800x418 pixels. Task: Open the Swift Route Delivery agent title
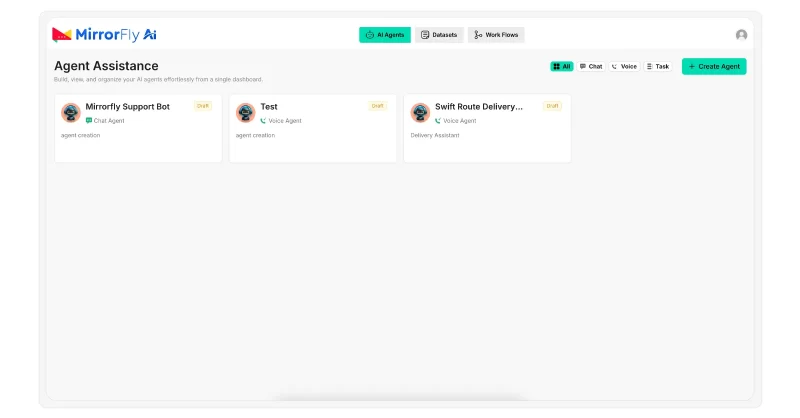[x=479, y=107]
